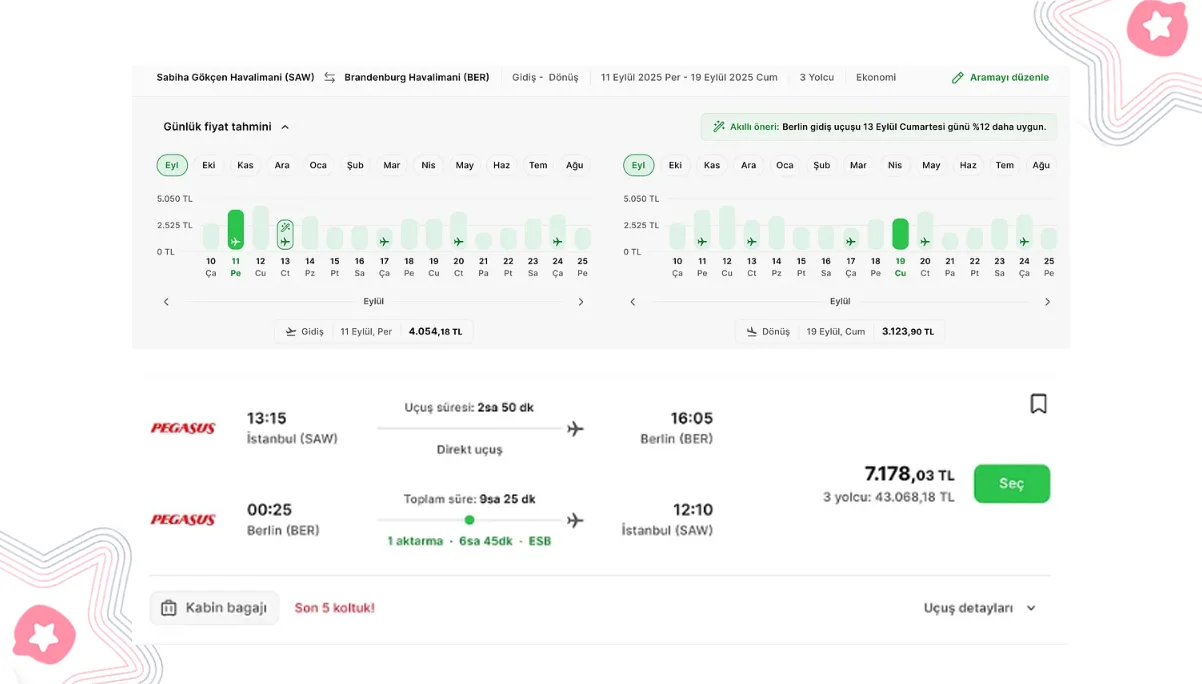The image size is (1202, 684).
Task: Select Eki month tab in return chart
Action: 675,165
